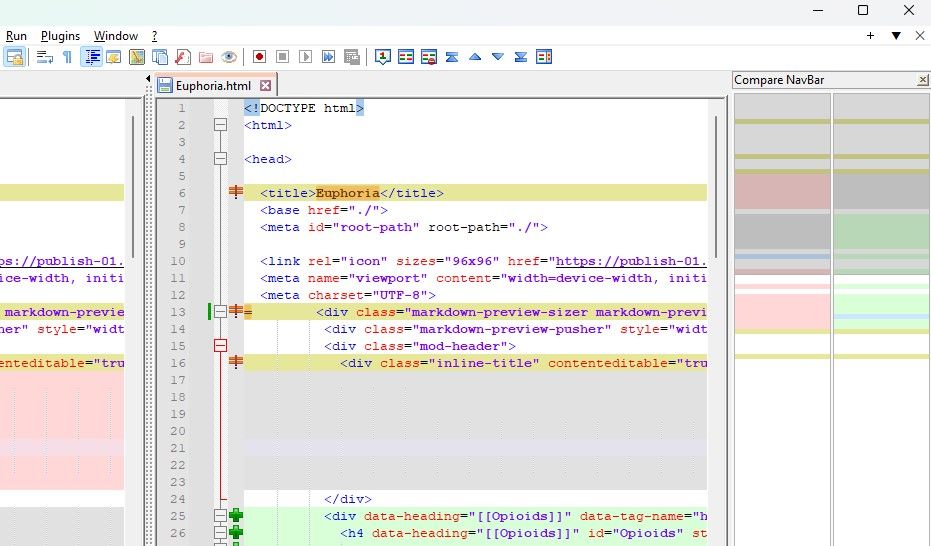931x546 pixels.
Task: Go to the previous difference arrow
Action: 475,57
